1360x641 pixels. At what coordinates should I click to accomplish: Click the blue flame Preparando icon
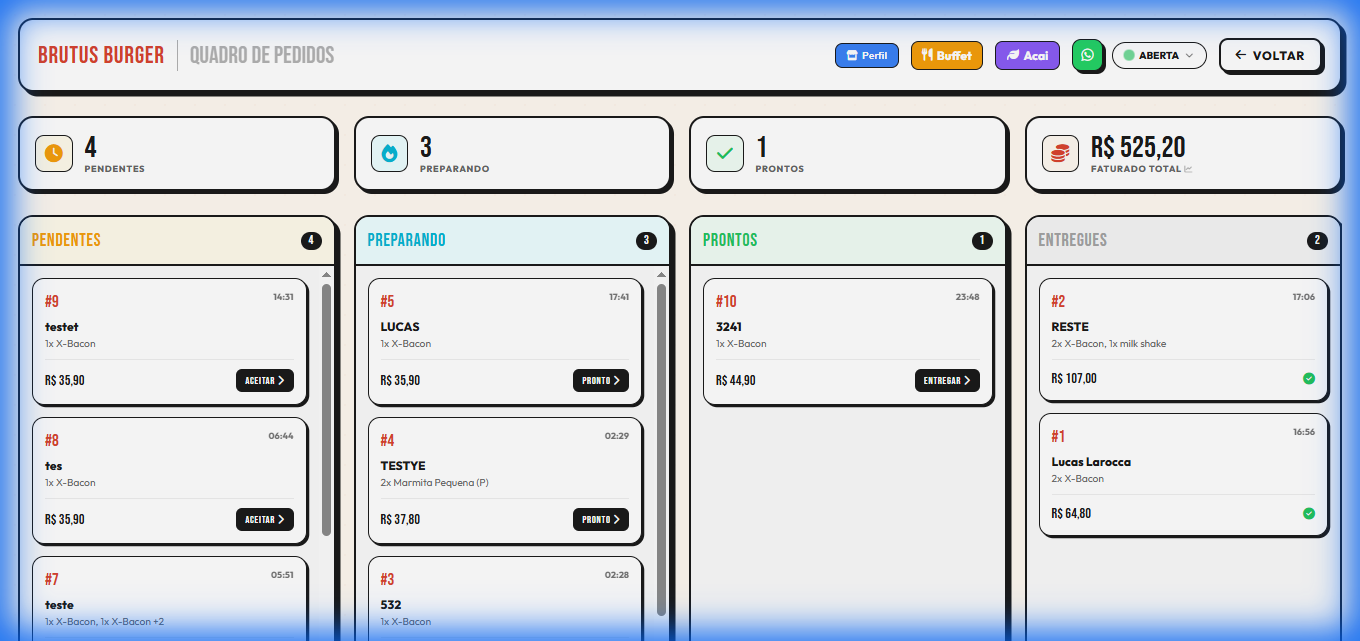(x=390, y=153)
